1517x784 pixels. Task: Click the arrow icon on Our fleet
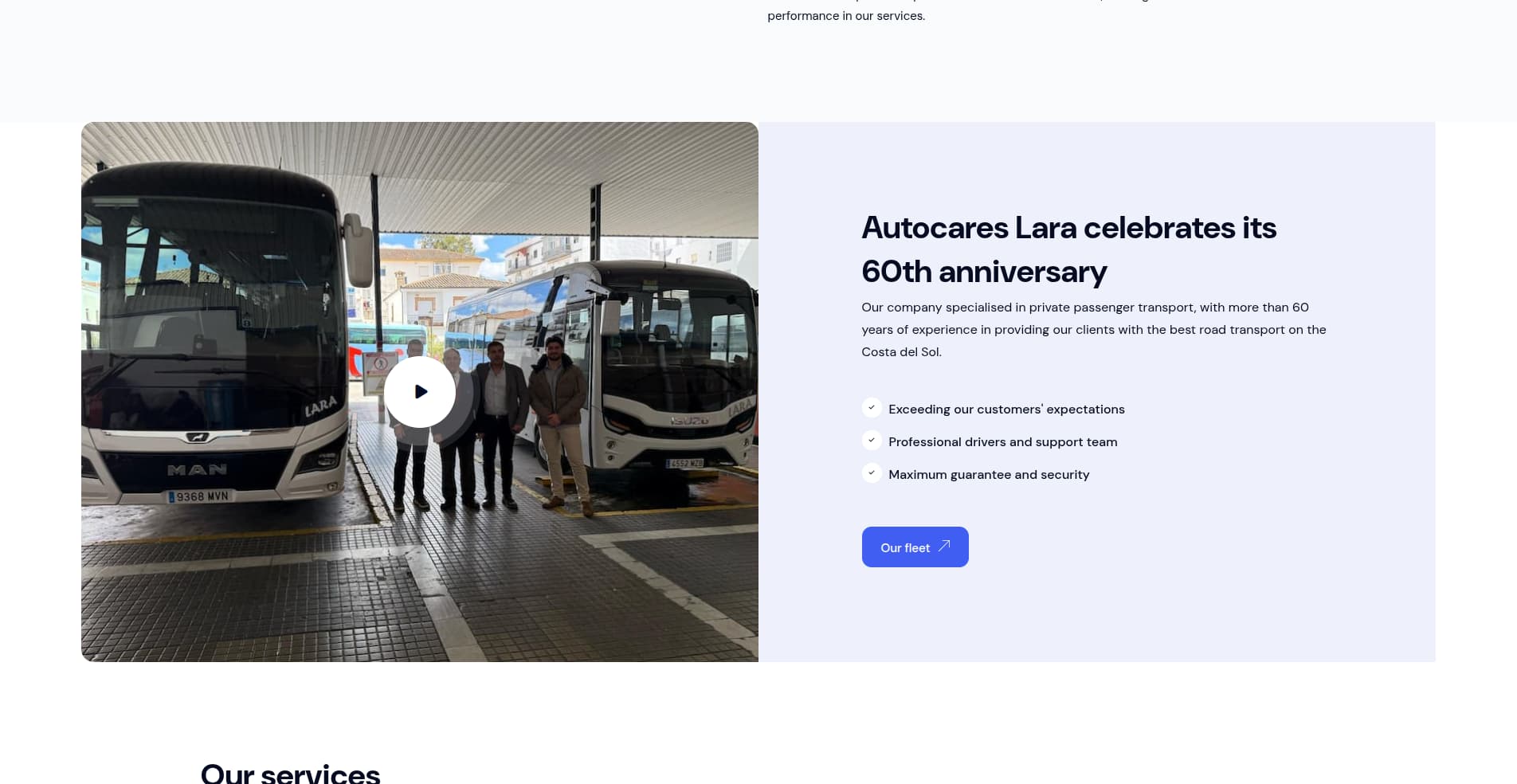tap(944, 546)
